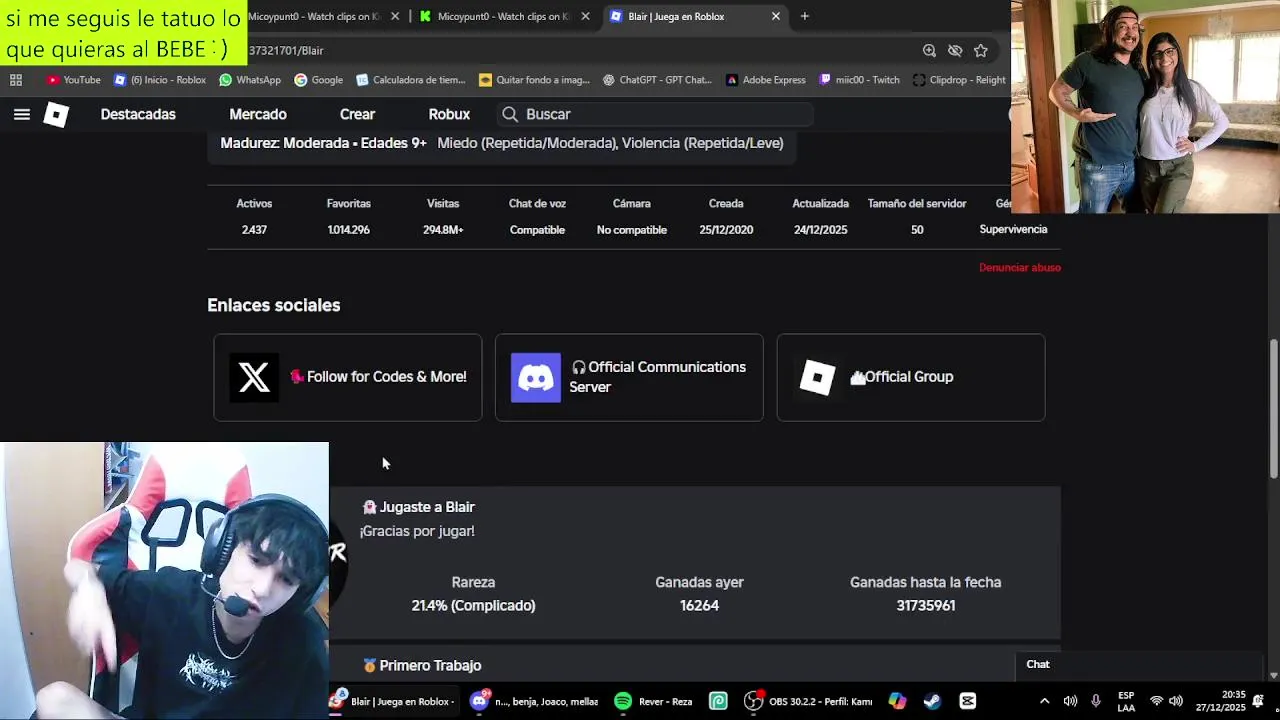
Task: Open Copilot icon in taskbar
Action: 897,701
